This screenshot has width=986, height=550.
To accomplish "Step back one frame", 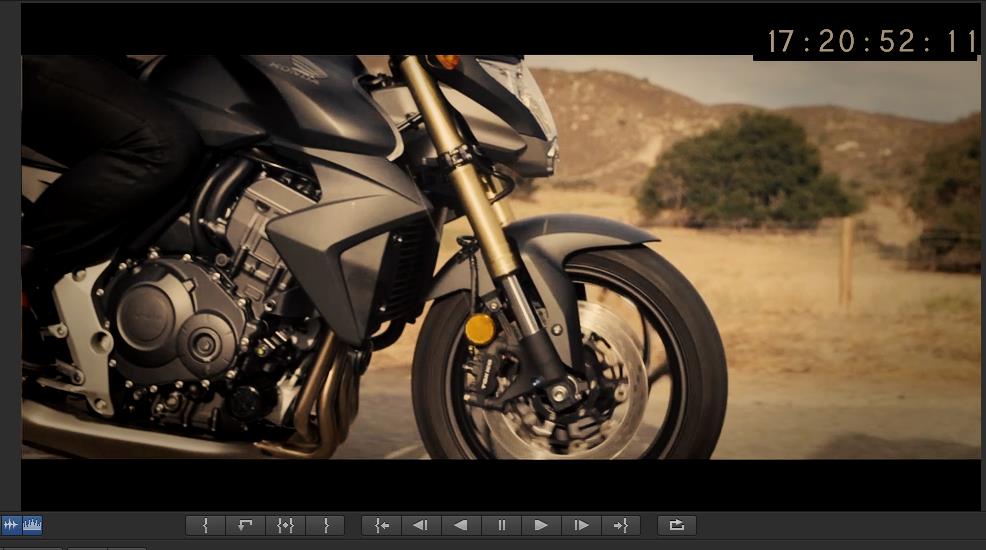I will (x=421, y=525).
